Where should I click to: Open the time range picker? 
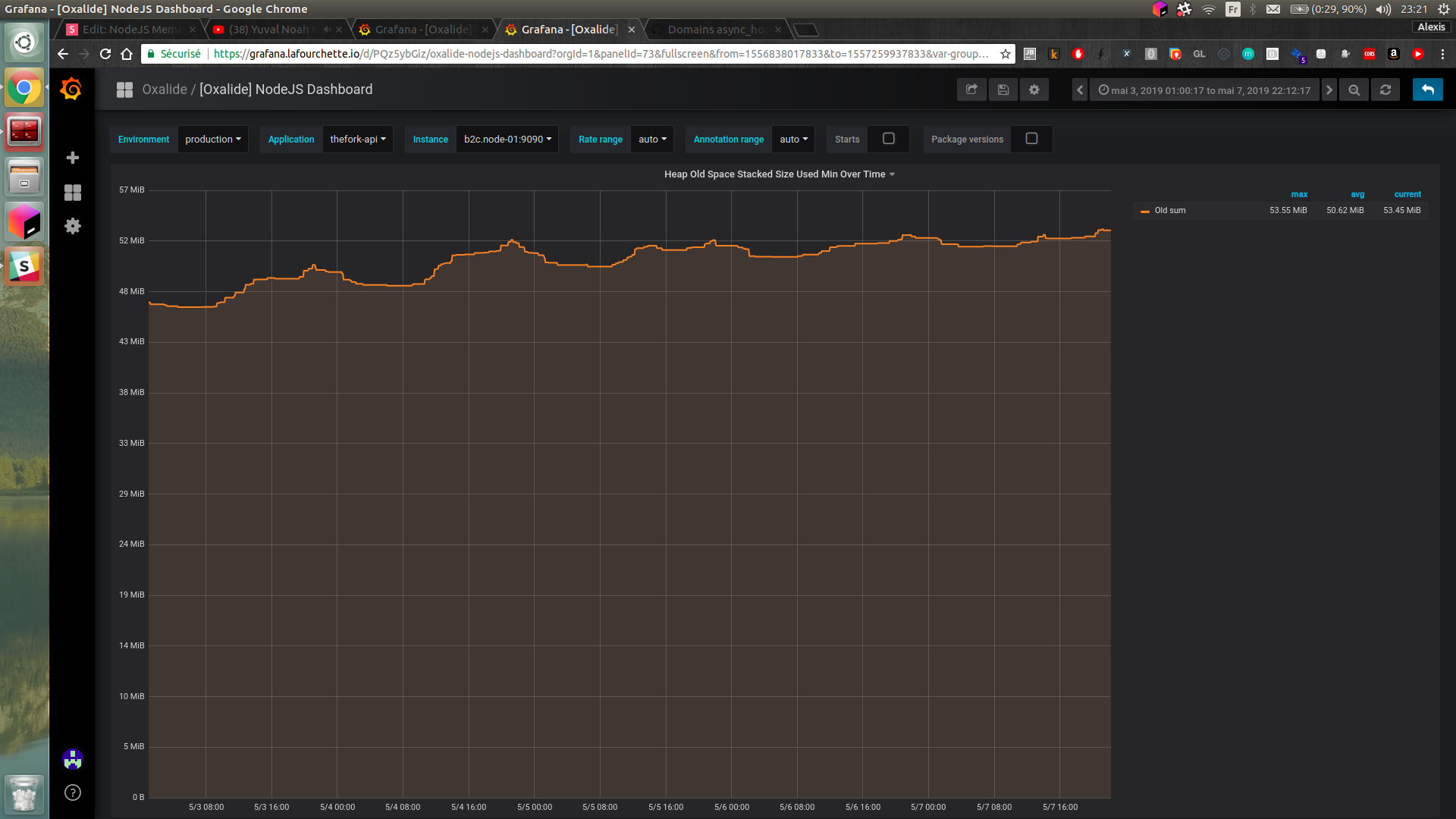[x=1204, y=90]
